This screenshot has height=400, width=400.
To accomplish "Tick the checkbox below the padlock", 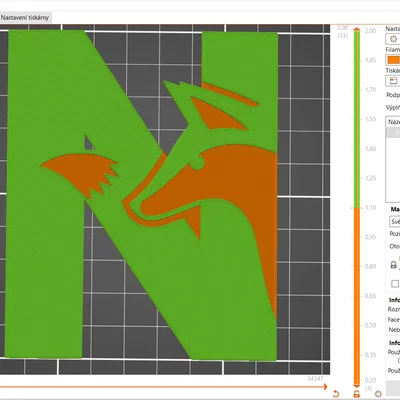I will click(395, 284).
